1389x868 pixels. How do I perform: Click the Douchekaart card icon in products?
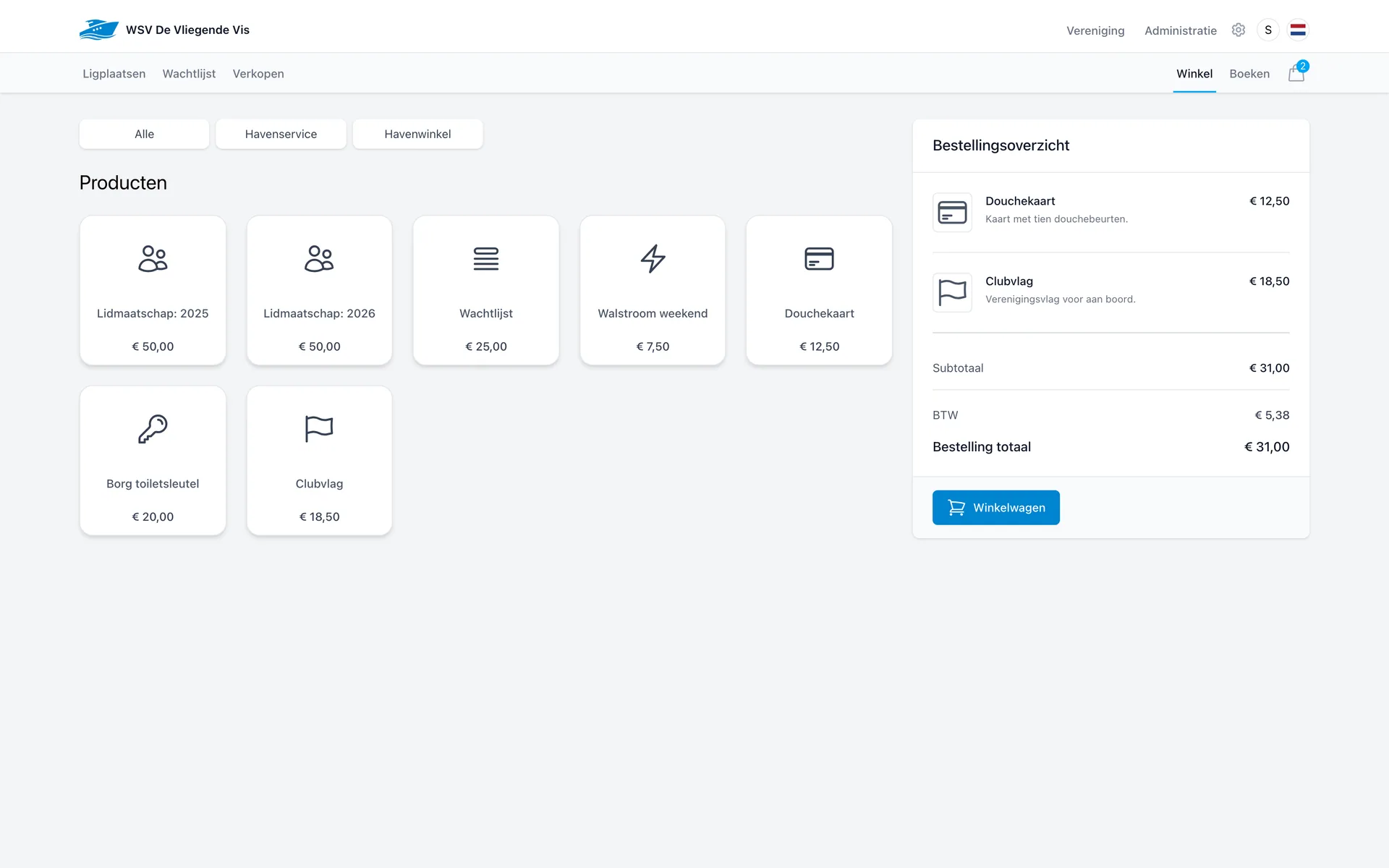pos(819,258)
